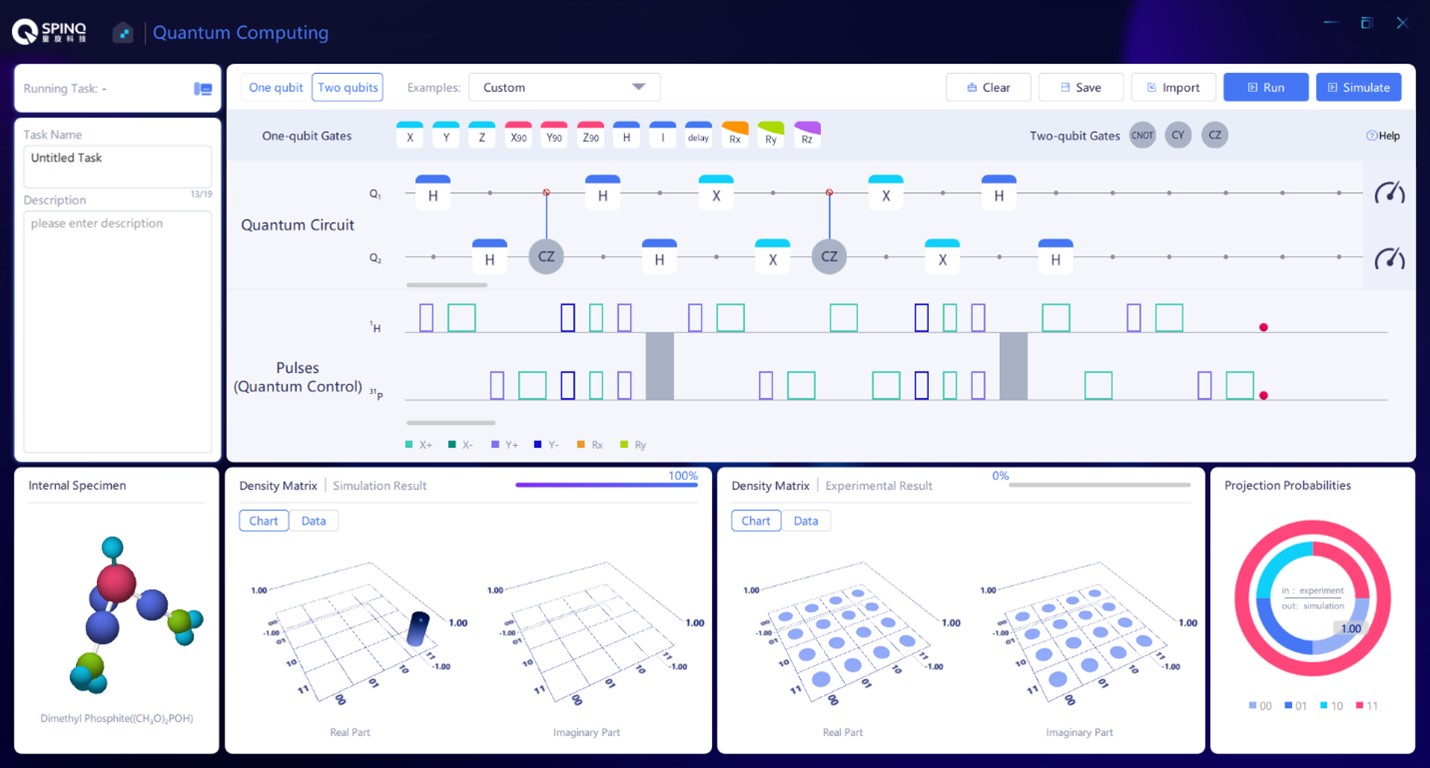Click the Pulses panel horizontal scrollbar
The width and height of the screenshot is (1430, 768).
click(x=451, y=423)
